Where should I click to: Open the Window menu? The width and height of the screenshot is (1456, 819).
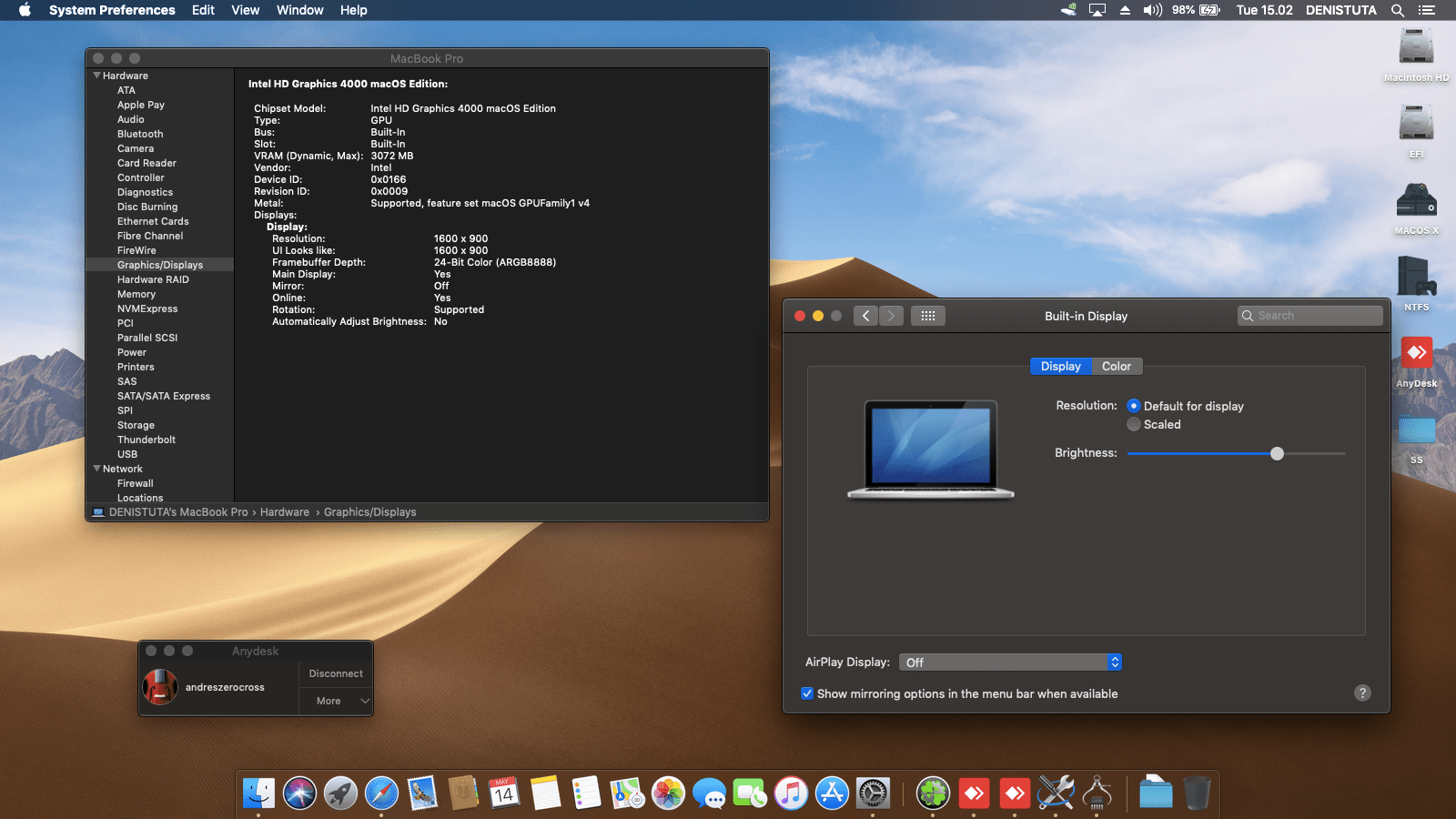[x=300, y=10]
